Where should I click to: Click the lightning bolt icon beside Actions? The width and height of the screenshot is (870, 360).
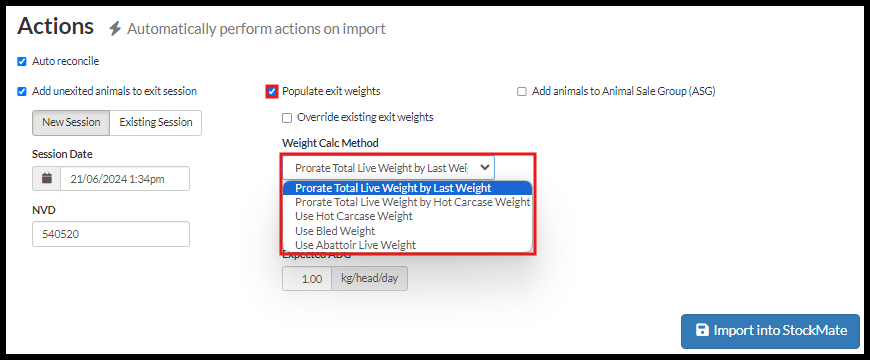pyautogui.click(x=115, y=28)
